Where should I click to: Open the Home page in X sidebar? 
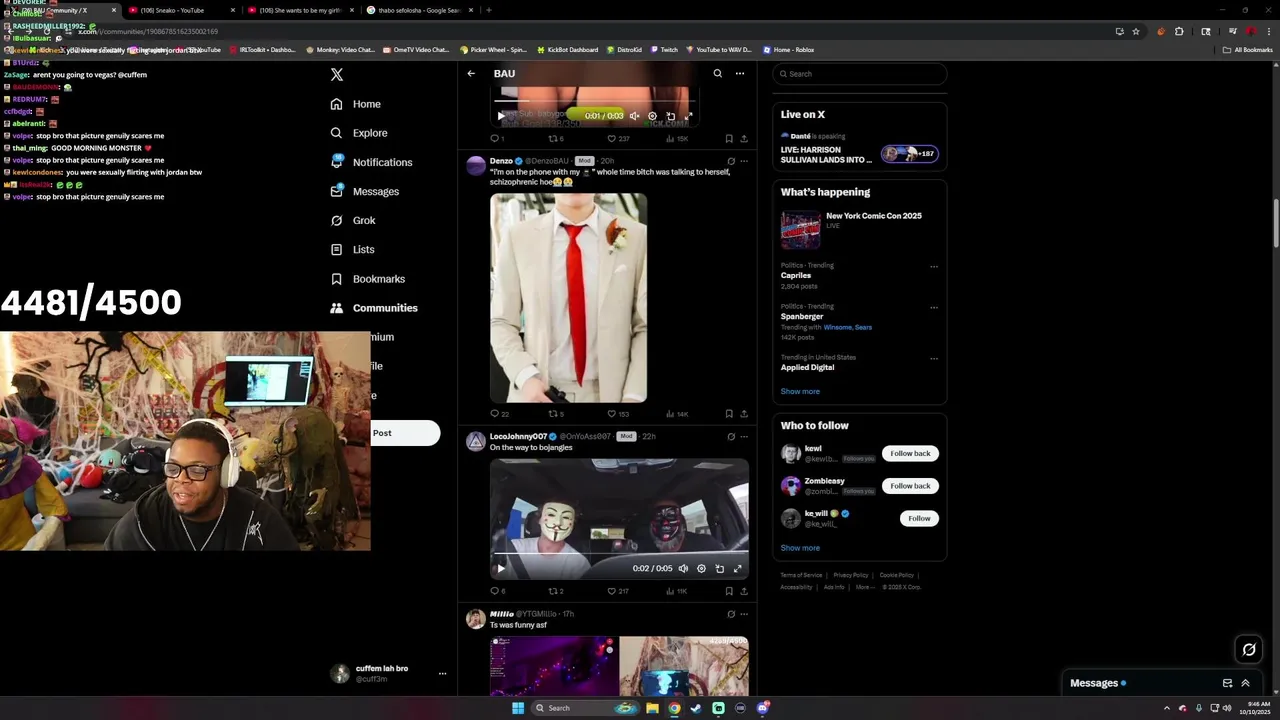click(356, 104)
